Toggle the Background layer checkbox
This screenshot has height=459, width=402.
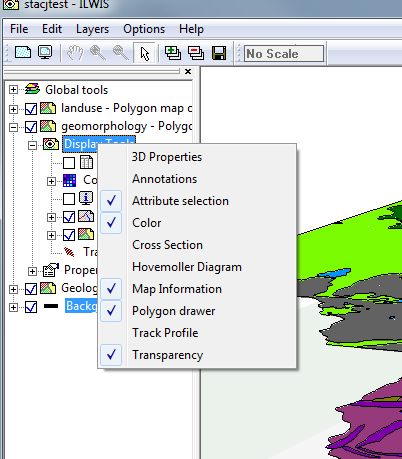coord(31,307)
